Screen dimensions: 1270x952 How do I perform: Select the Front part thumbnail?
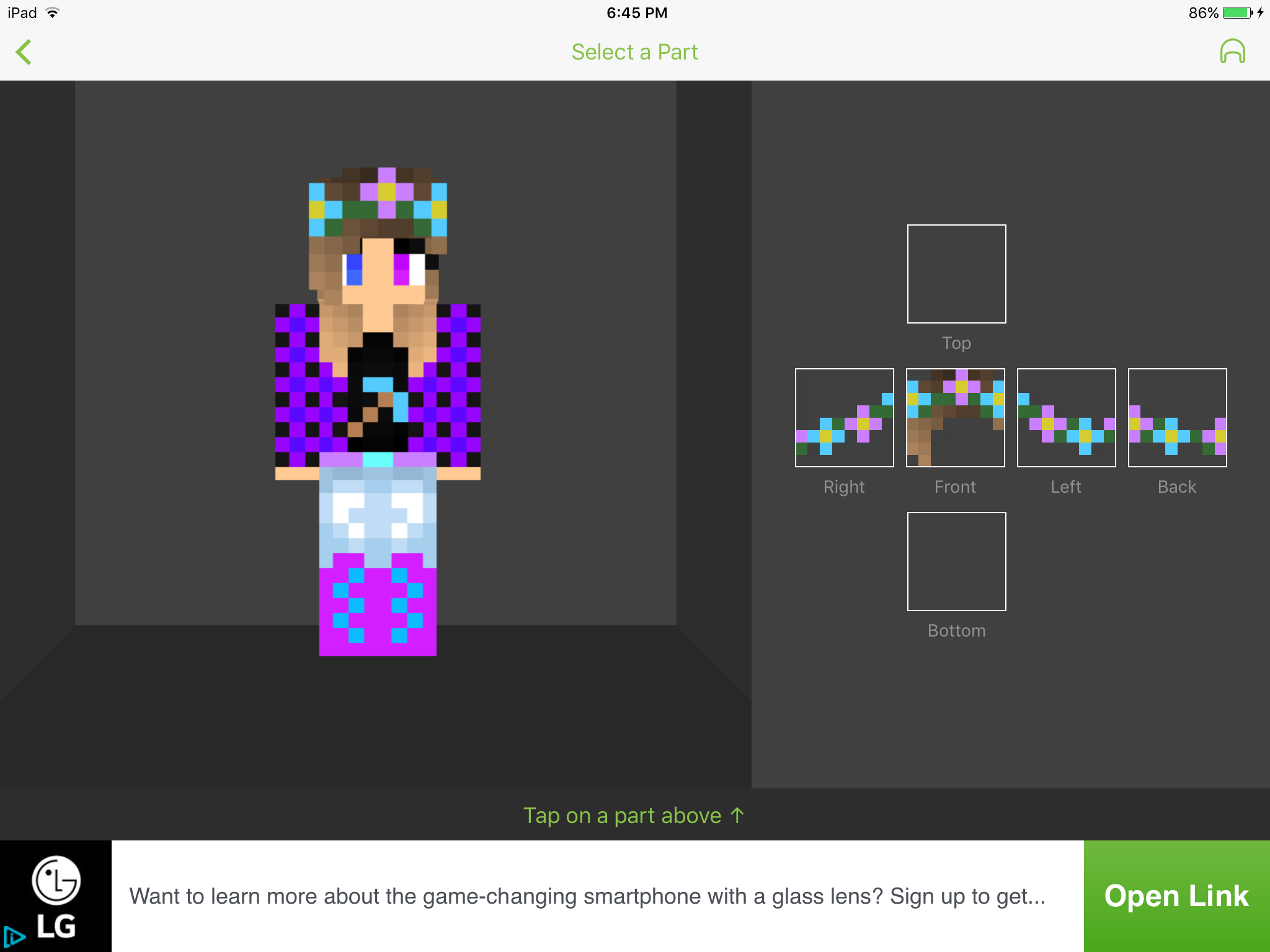955,418
